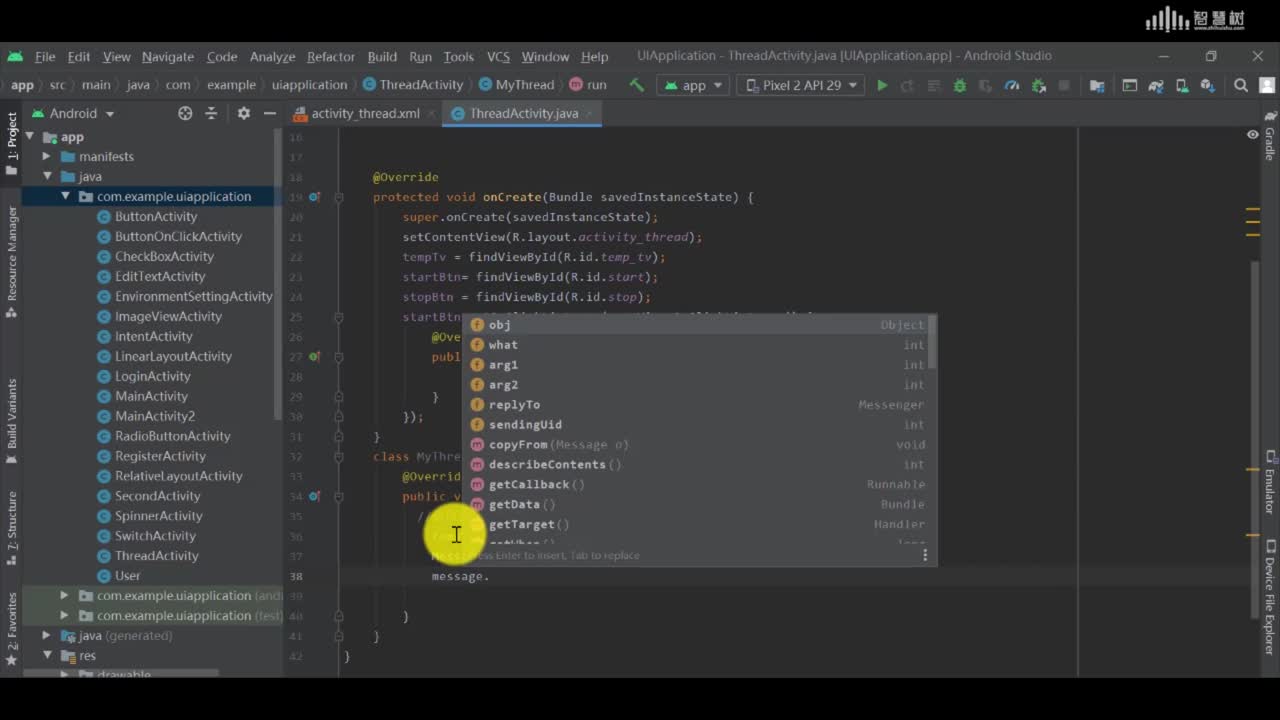Click the completion popup scrollbar
1280x720 pixels.
(x=933, y=342)
